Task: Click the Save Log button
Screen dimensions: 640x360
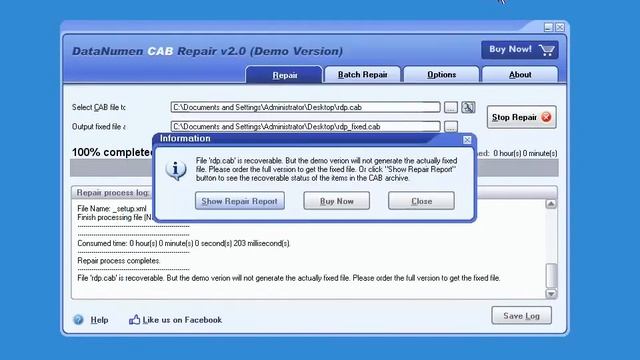Action: (x=521, y=316)
